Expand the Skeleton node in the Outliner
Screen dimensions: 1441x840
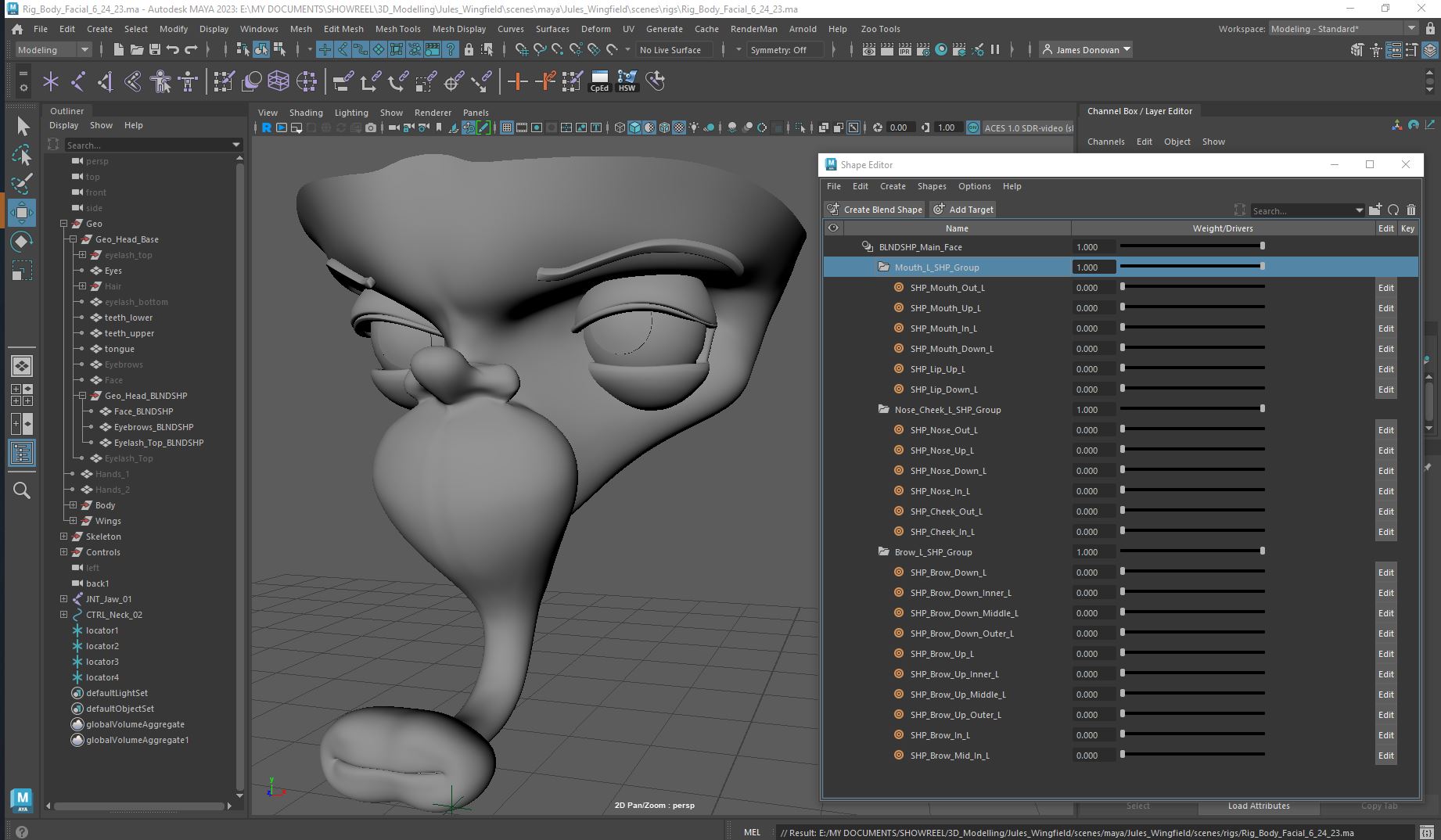[x=63, y=537]
